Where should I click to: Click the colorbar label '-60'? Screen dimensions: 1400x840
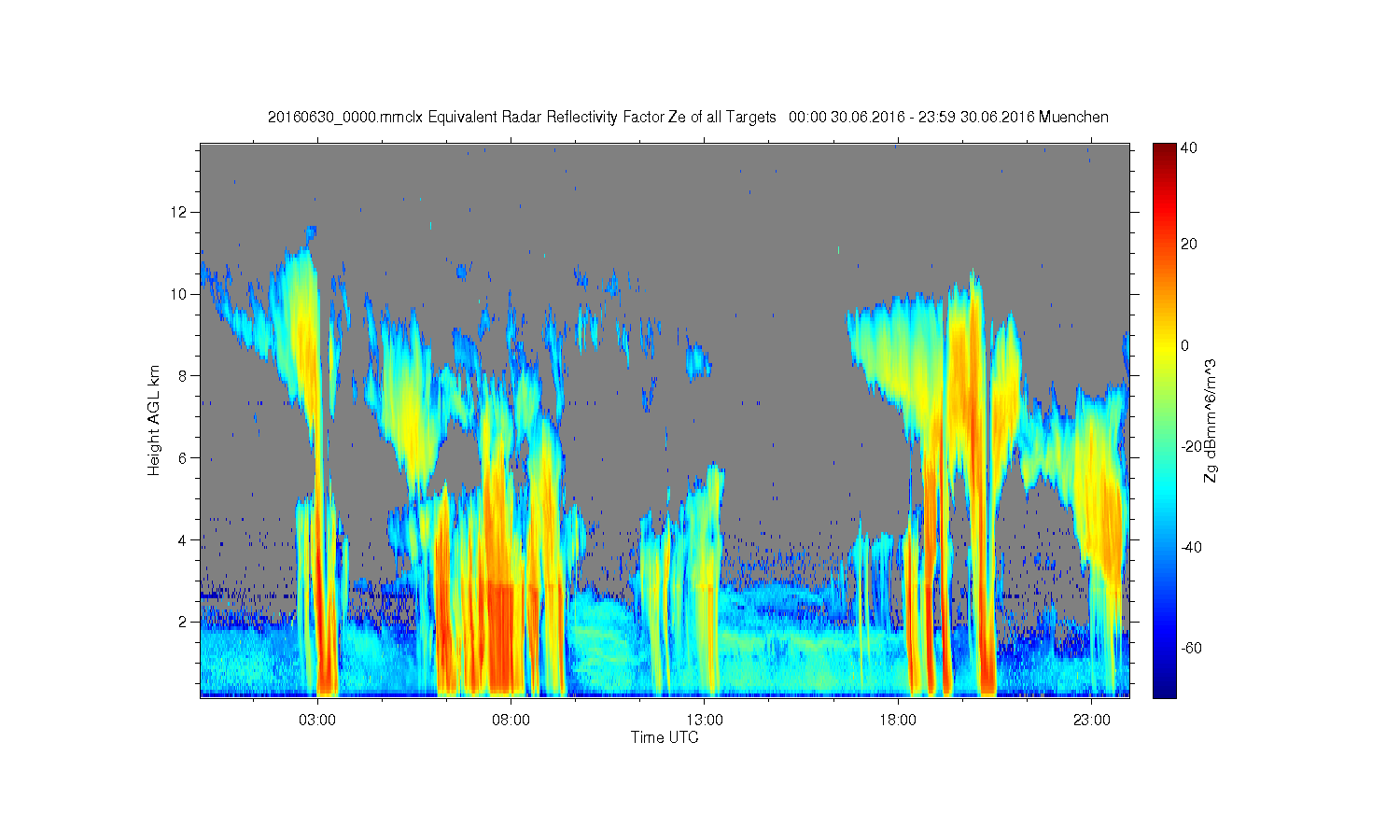coord(1191,648)
